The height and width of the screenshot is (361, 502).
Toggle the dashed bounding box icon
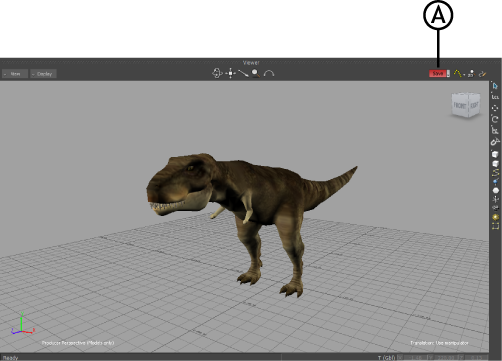point(495,226)
